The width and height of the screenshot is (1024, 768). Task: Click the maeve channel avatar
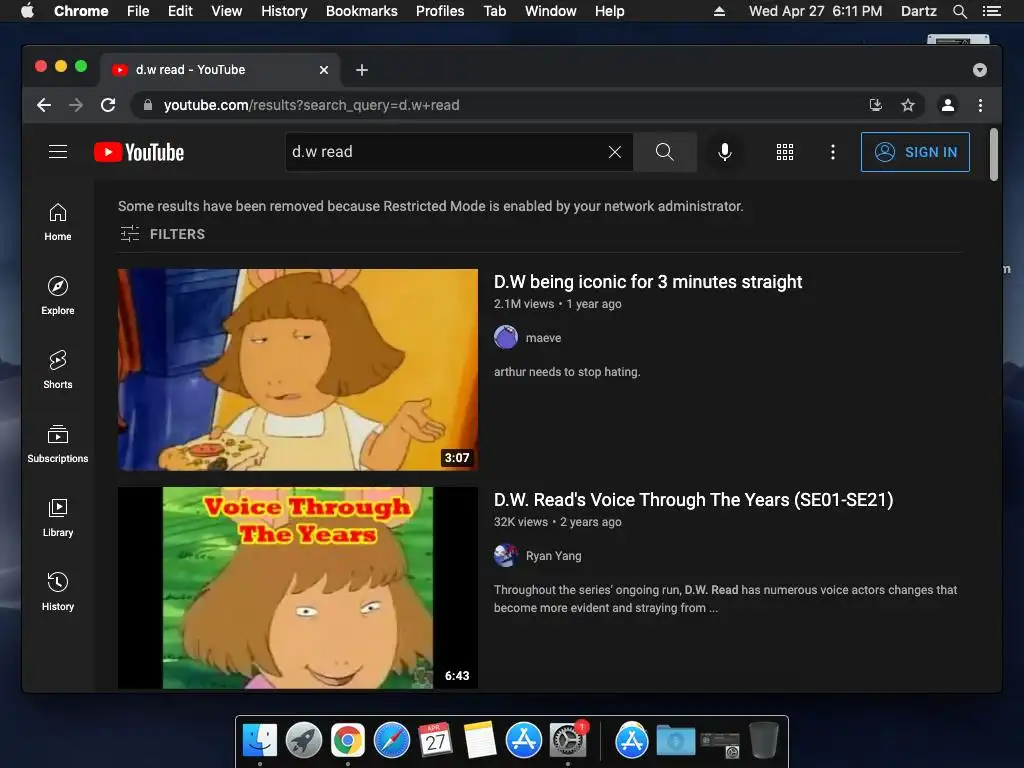coord(505,338)
